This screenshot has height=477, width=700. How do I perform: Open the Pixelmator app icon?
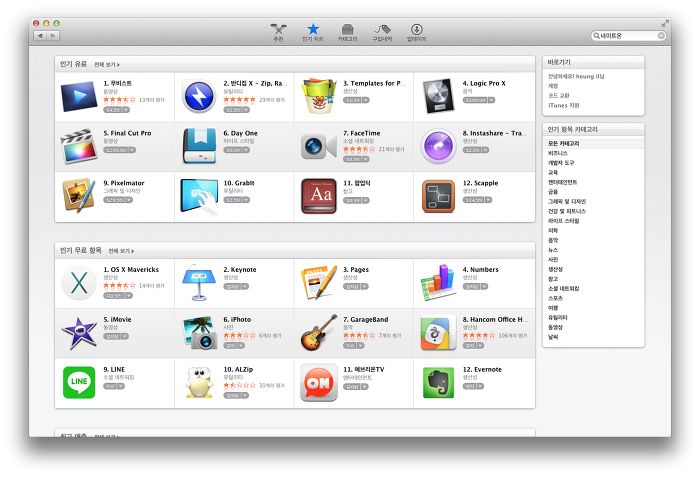(x=79, y=196)
